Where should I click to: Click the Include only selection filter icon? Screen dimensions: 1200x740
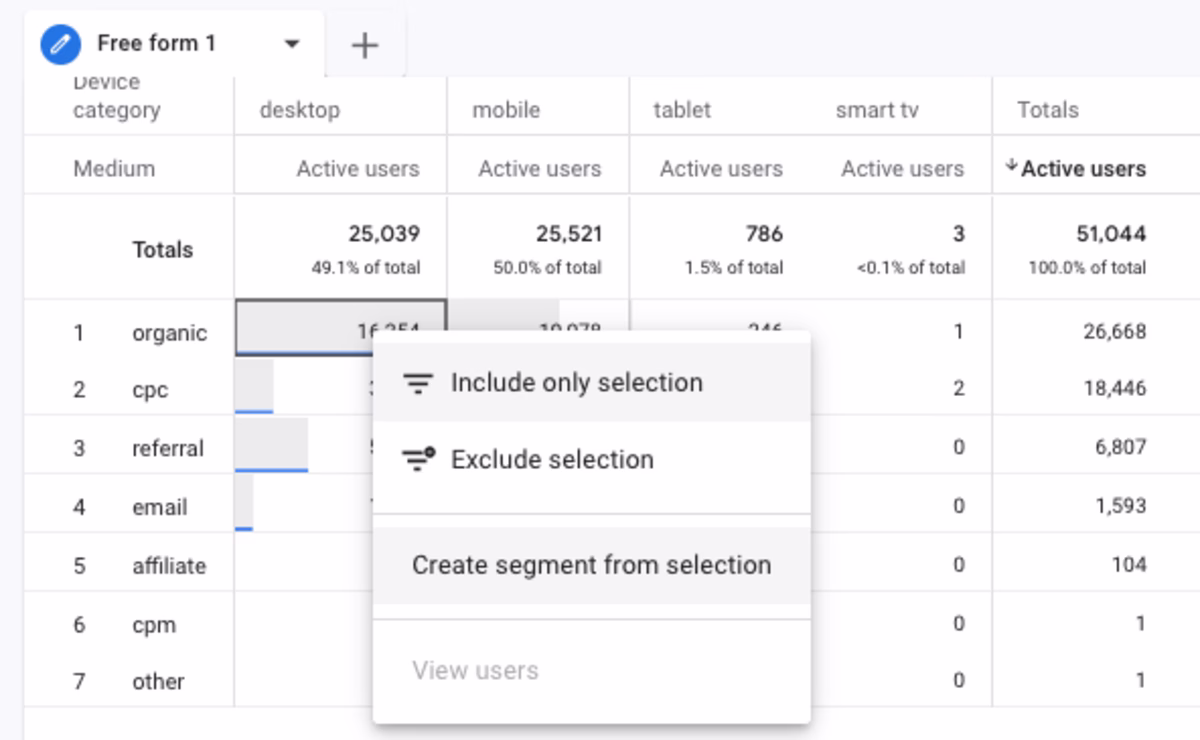click(x=416, y=383)
